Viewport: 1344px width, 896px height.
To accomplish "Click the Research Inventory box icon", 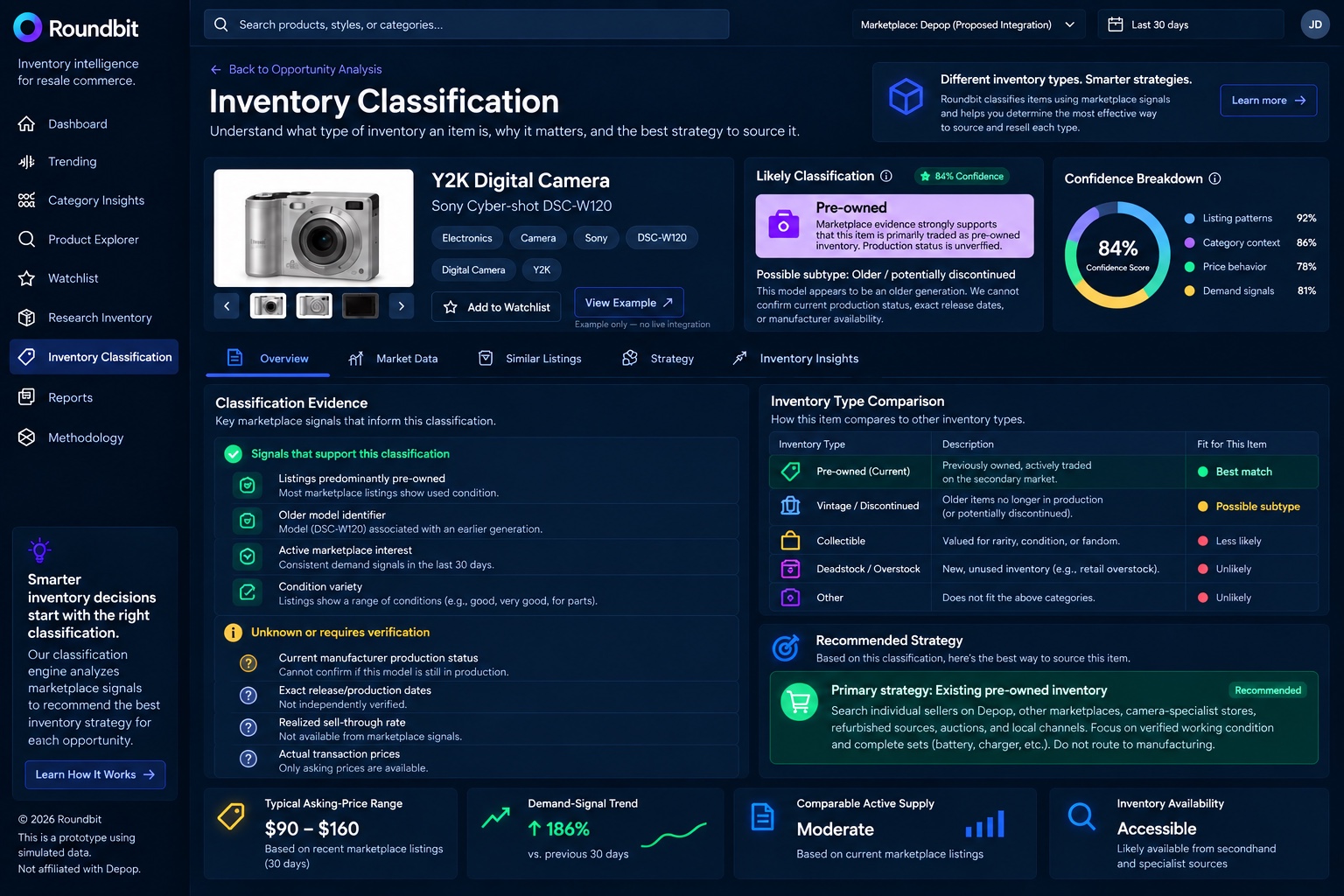I will click(x=27, y=318).
